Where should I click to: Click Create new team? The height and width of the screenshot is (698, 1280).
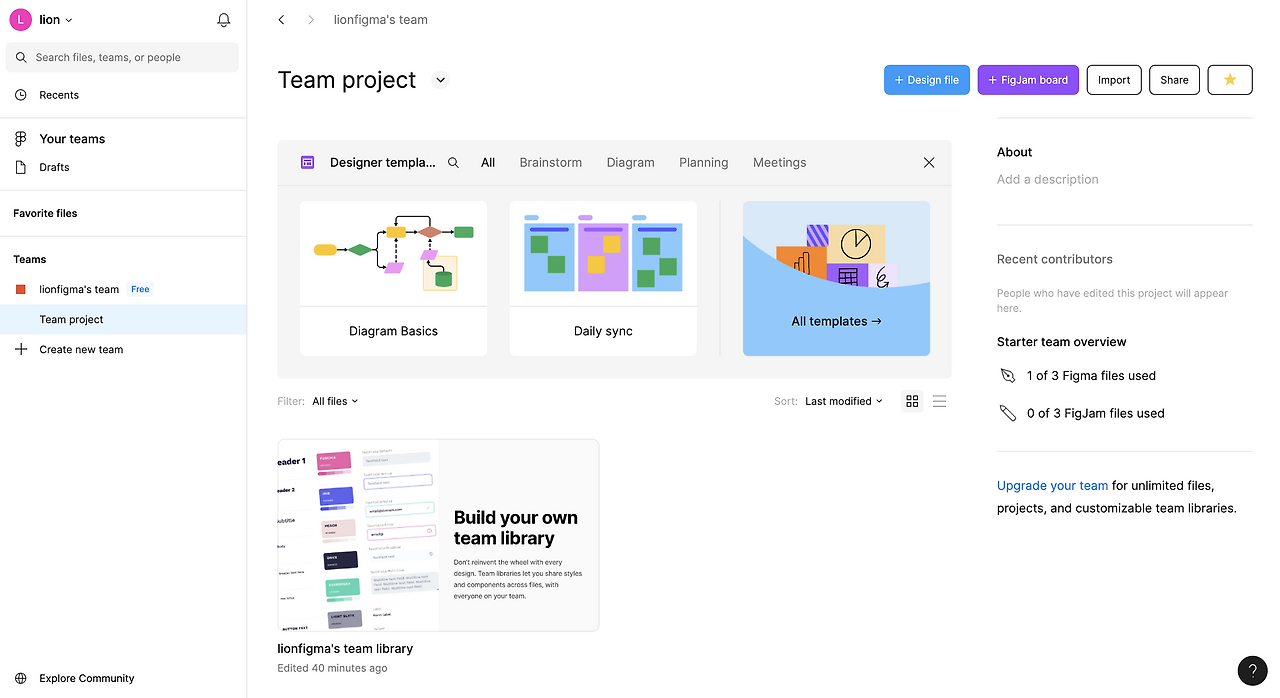81,349
